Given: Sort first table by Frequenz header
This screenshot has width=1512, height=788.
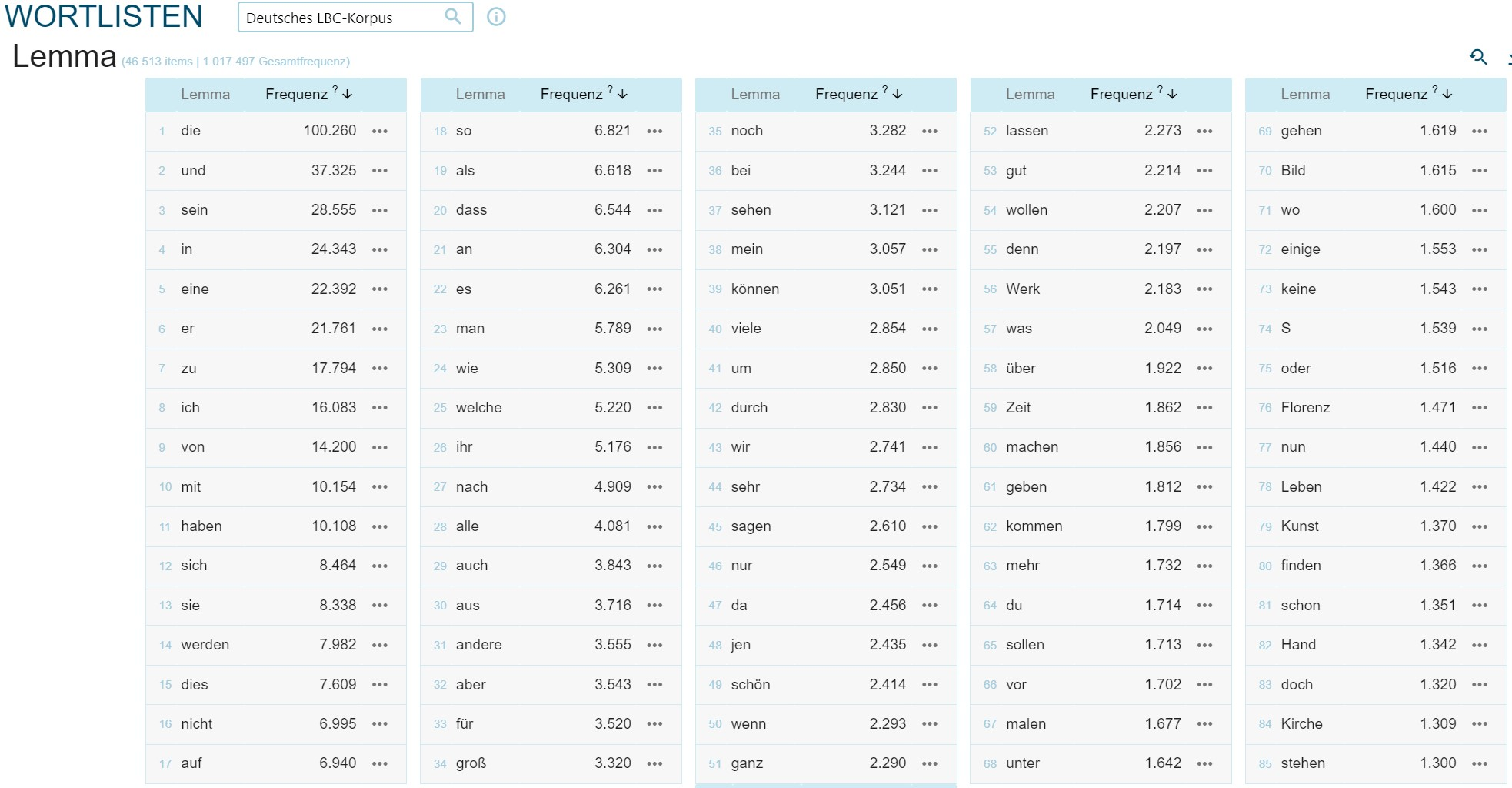Looking at the screenshot, I should coord(308,94).
